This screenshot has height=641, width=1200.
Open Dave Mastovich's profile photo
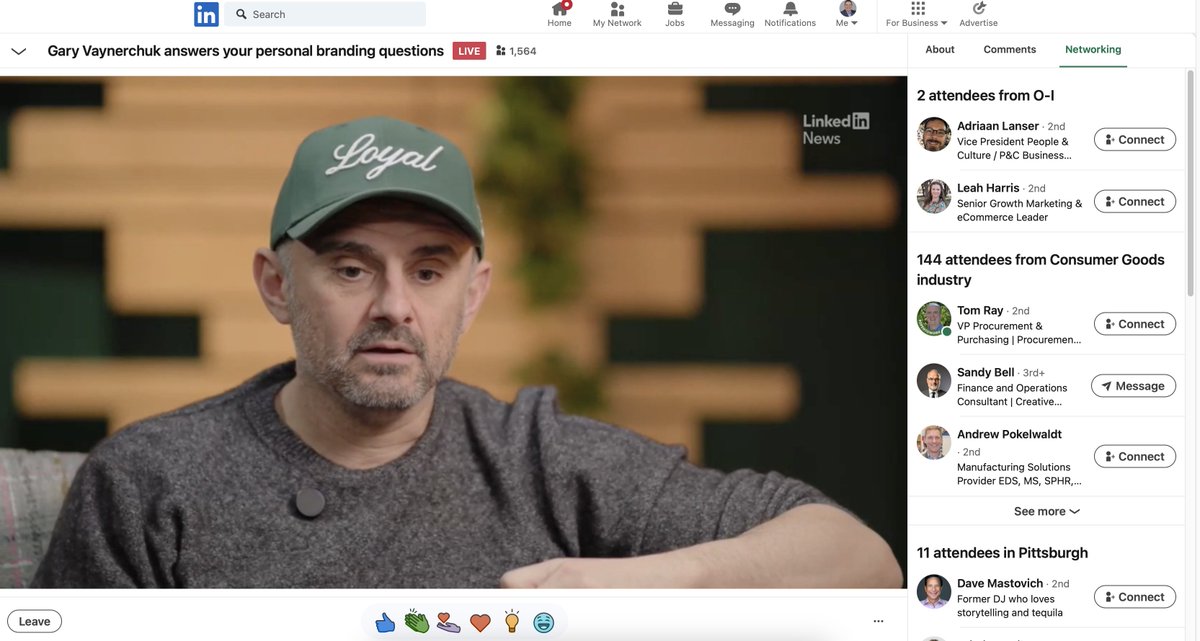(x=934, y=592)
